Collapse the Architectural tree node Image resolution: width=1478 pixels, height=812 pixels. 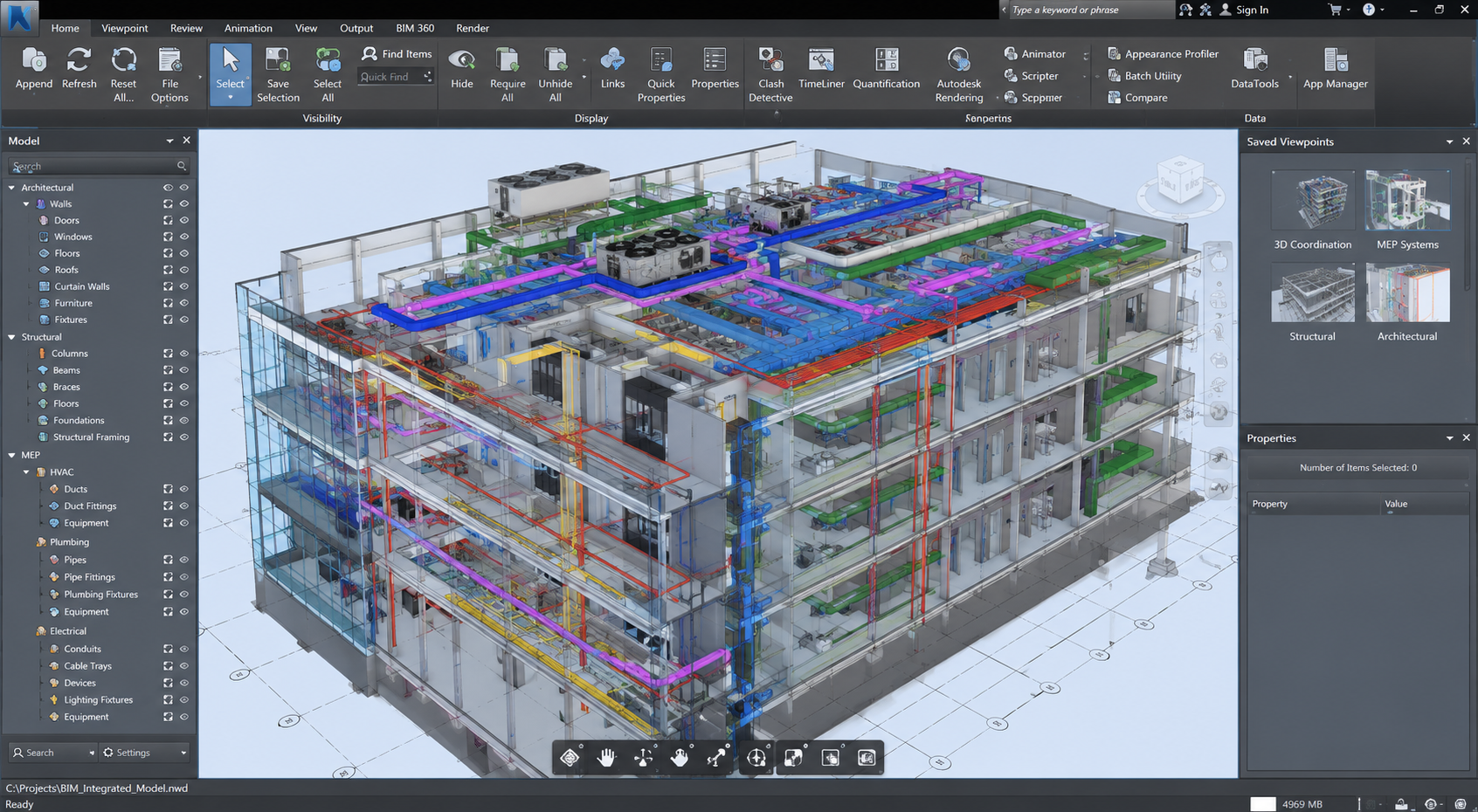(x=11, y=188)
